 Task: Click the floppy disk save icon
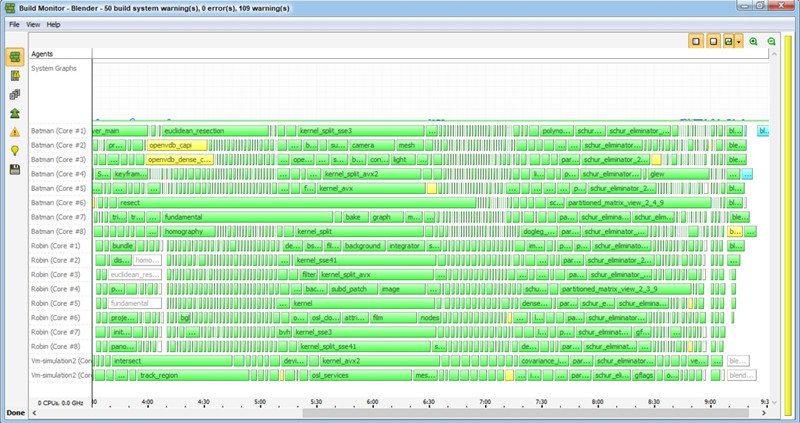click(14, 170)
